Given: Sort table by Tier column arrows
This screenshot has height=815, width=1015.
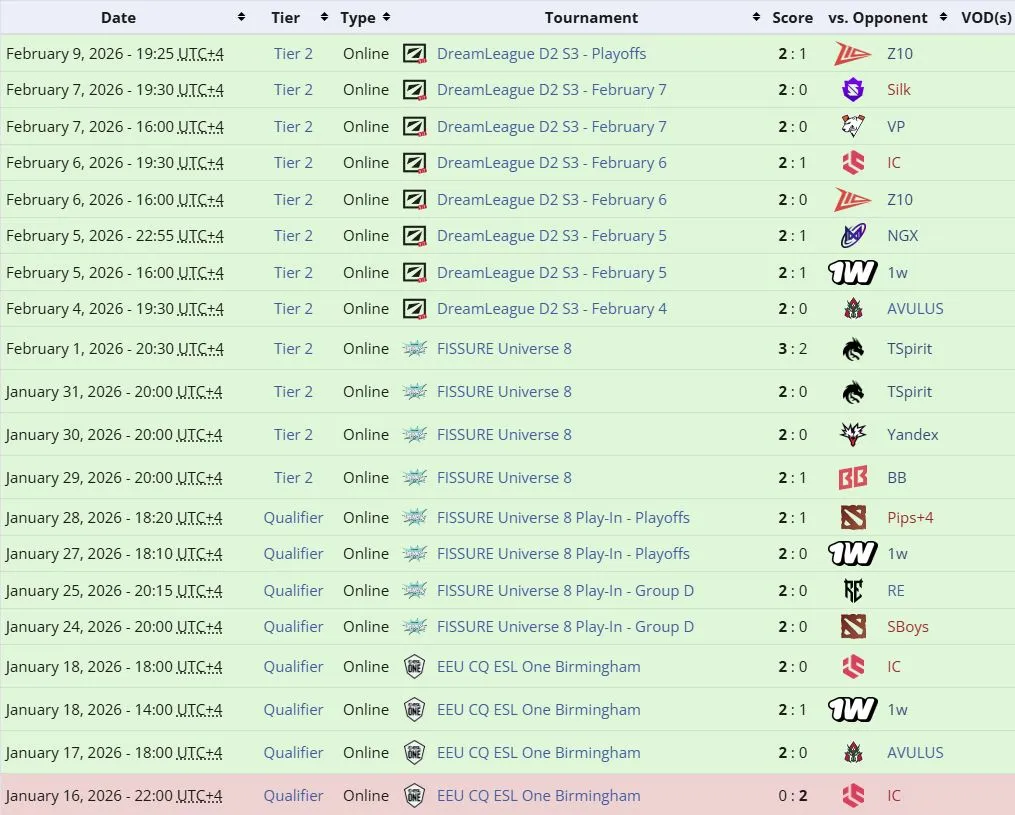Looking at the screenshot, I should [324, 17].
